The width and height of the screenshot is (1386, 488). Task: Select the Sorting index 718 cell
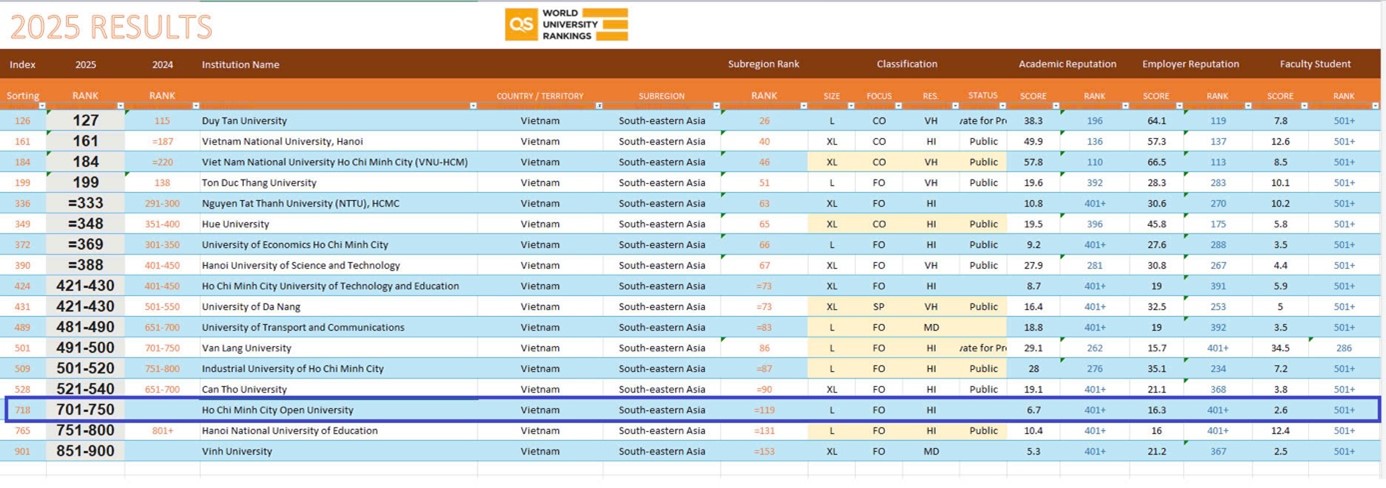23,410
